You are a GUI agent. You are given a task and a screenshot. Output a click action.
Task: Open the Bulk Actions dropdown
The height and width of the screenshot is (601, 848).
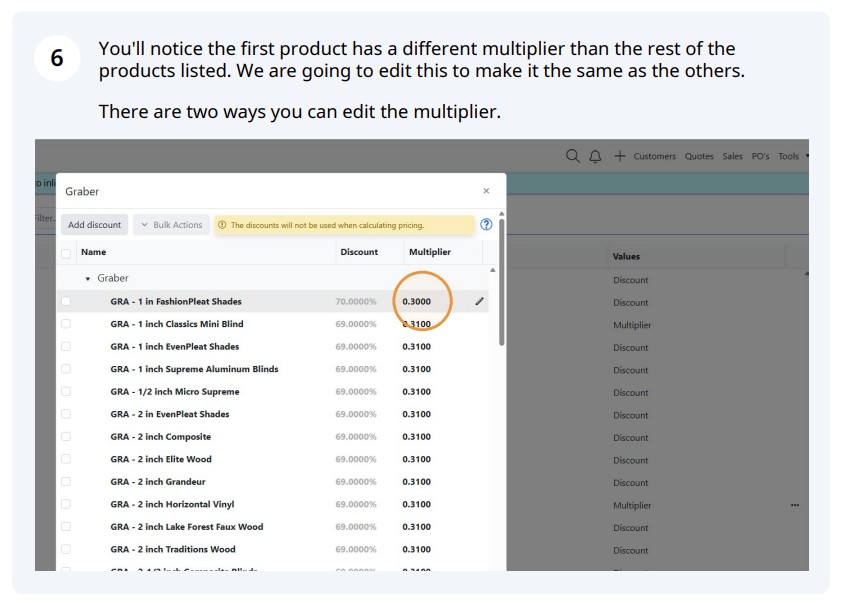(x=171, y=224)
